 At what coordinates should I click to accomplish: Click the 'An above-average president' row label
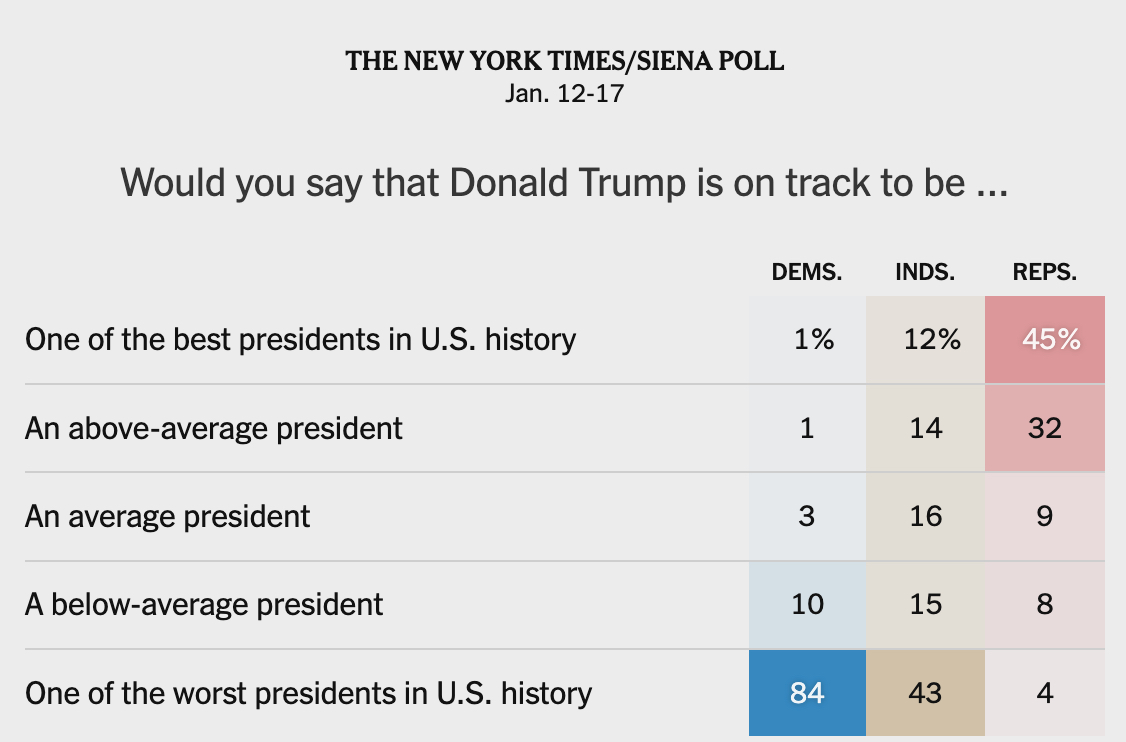[x=214, y=429]
